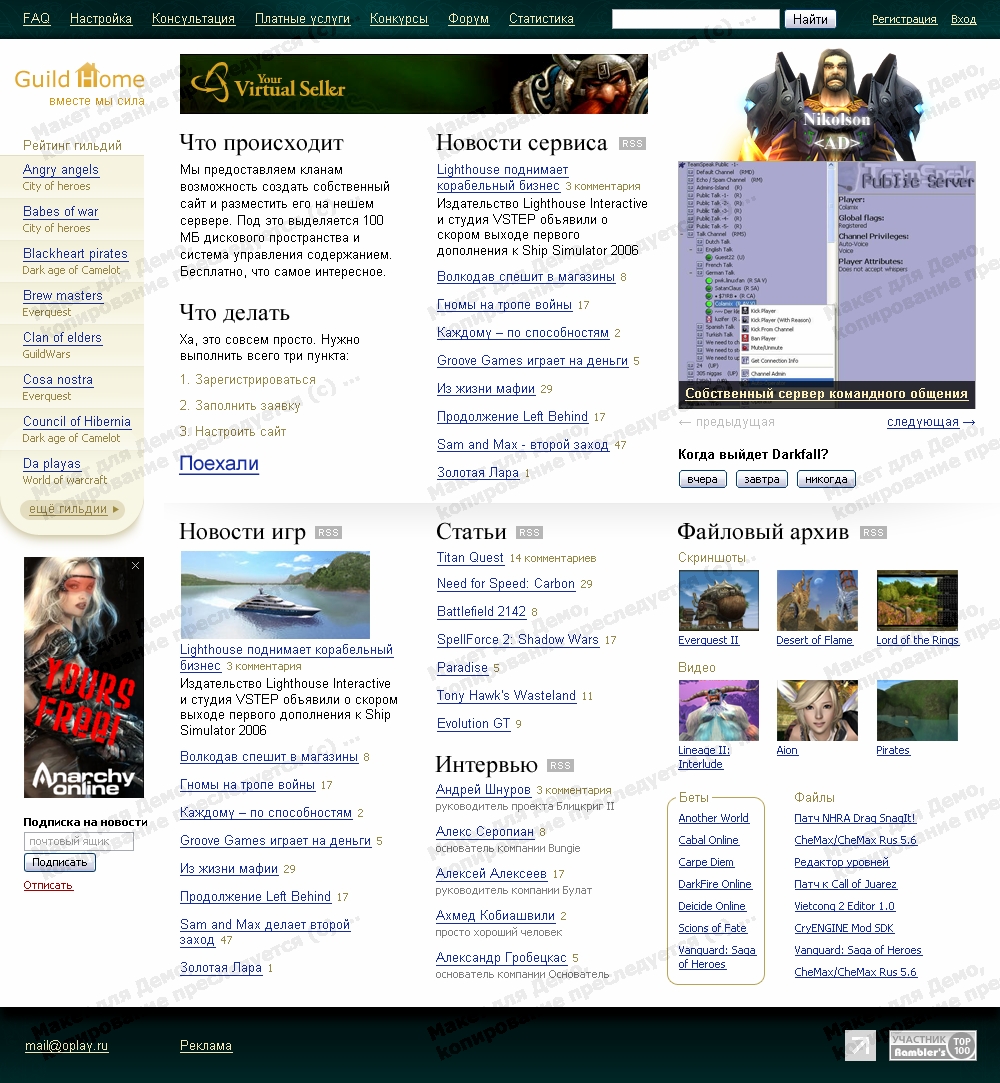Click the site search input field
The height and width of the screenshot is (1083, 1000).
695,19
